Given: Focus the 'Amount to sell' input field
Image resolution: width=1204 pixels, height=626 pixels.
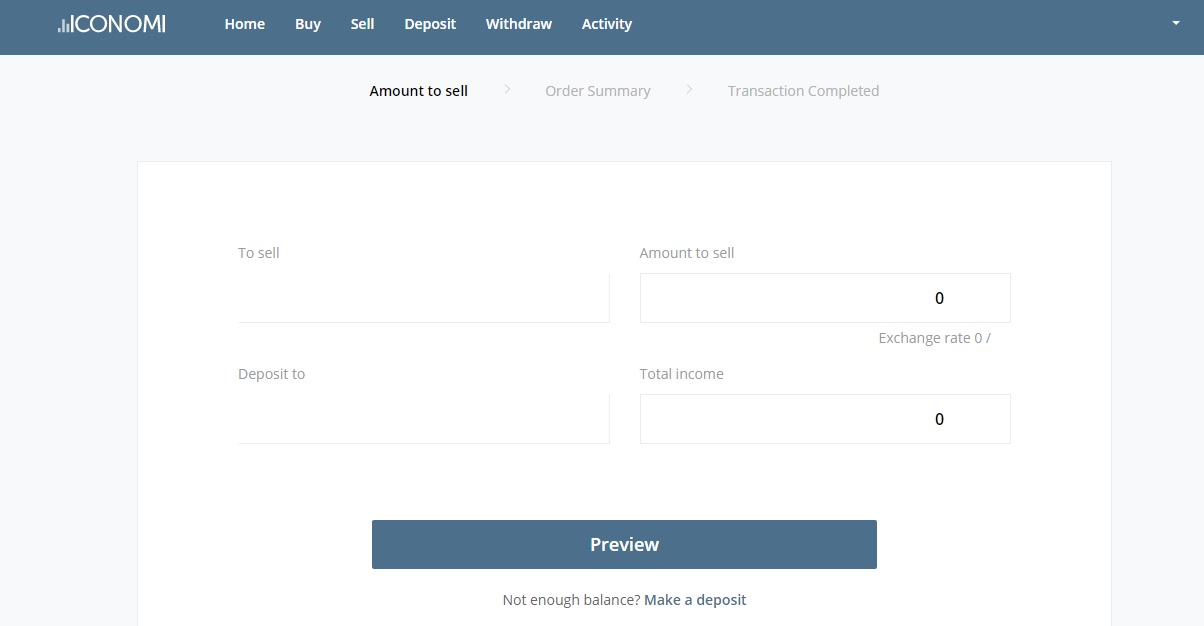Looking at the screenshot, I should point(825,298).
